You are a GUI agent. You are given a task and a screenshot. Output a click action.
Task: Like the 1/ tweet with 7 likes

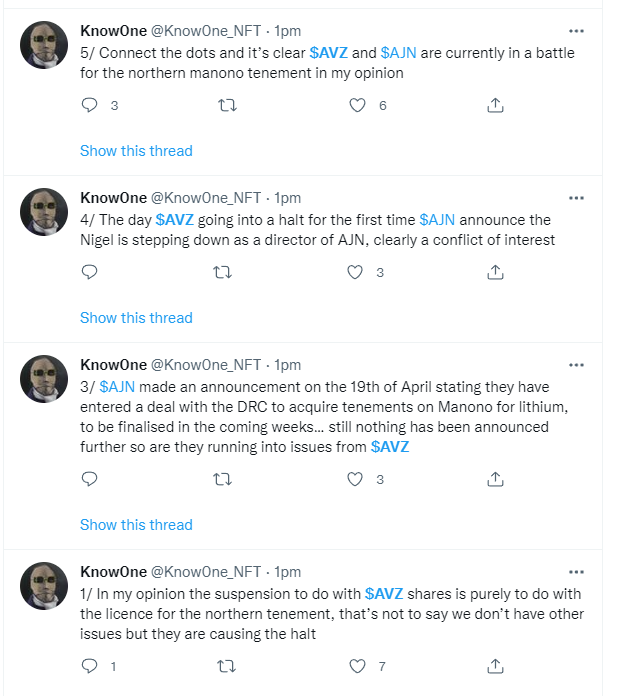357,666
